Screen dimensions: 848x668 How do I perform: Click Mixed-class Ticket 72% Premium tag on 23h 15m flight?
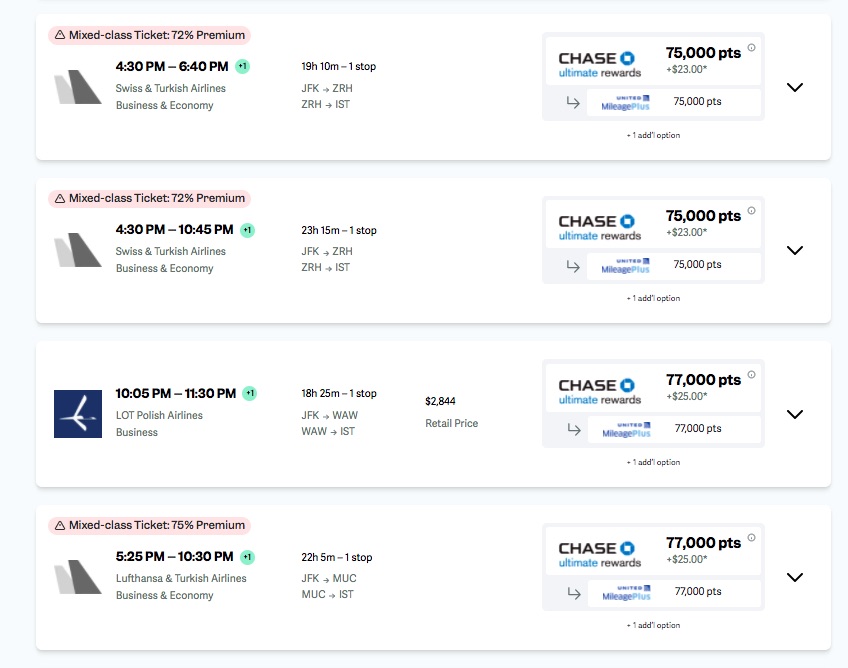149,198
